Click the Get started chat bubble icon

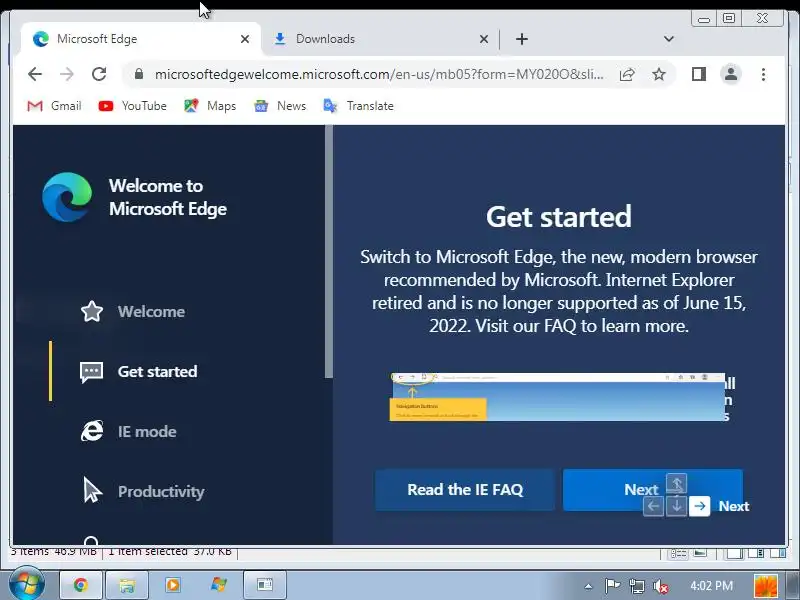click(x=91, y=372)
